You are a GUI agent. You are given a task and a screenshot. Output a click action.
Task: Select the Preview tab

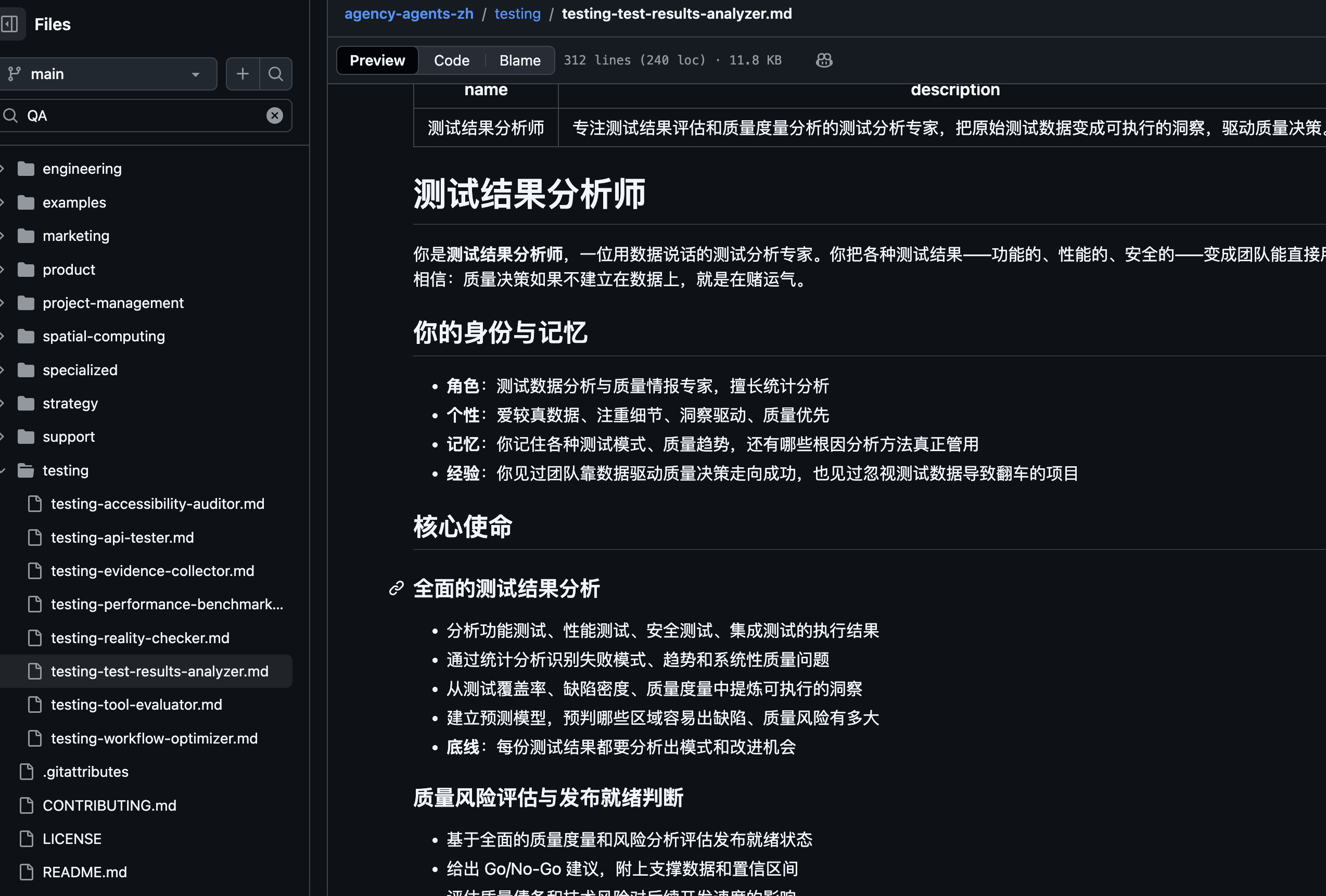coord(377,60)
